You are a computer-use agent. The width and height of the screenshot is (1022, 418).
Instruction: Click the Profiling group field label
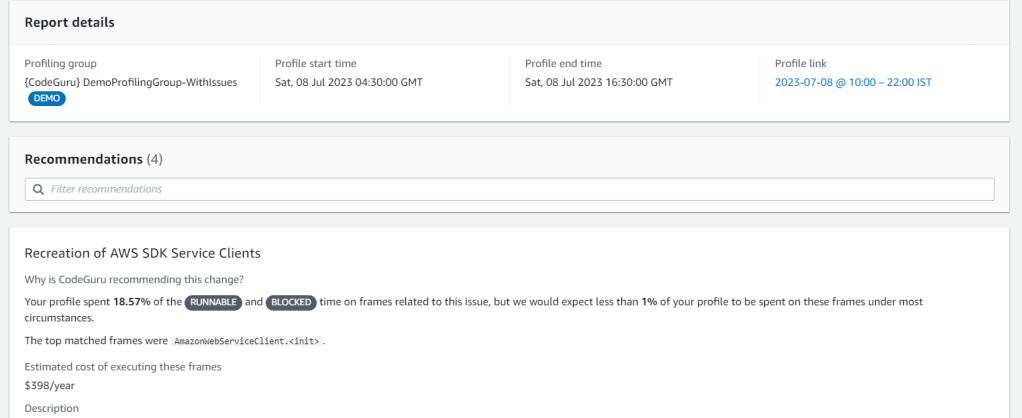click(60, 64)
